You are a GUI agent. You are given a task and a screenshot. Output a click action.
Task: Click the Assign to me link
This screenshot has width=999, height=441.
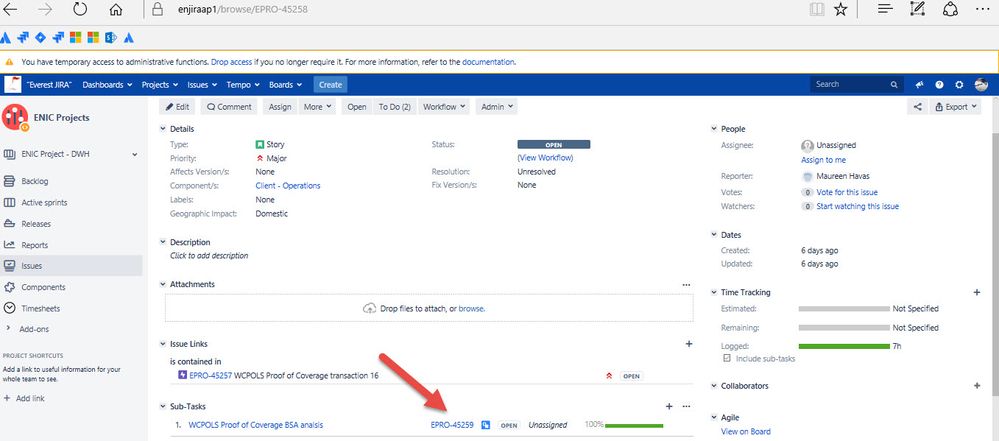point(823,160)
